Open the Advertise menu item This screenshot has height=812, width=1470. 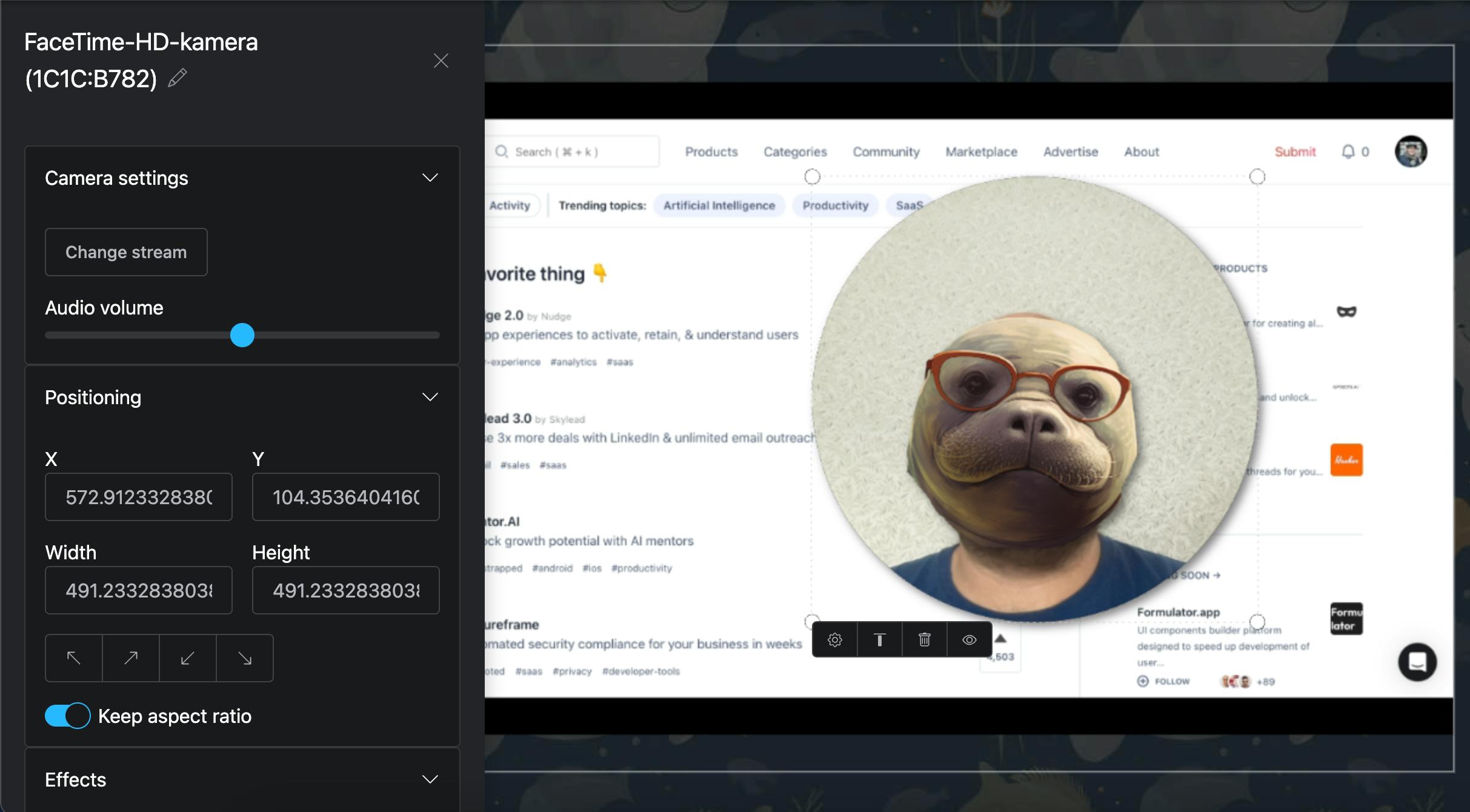tap(1070, 151)
